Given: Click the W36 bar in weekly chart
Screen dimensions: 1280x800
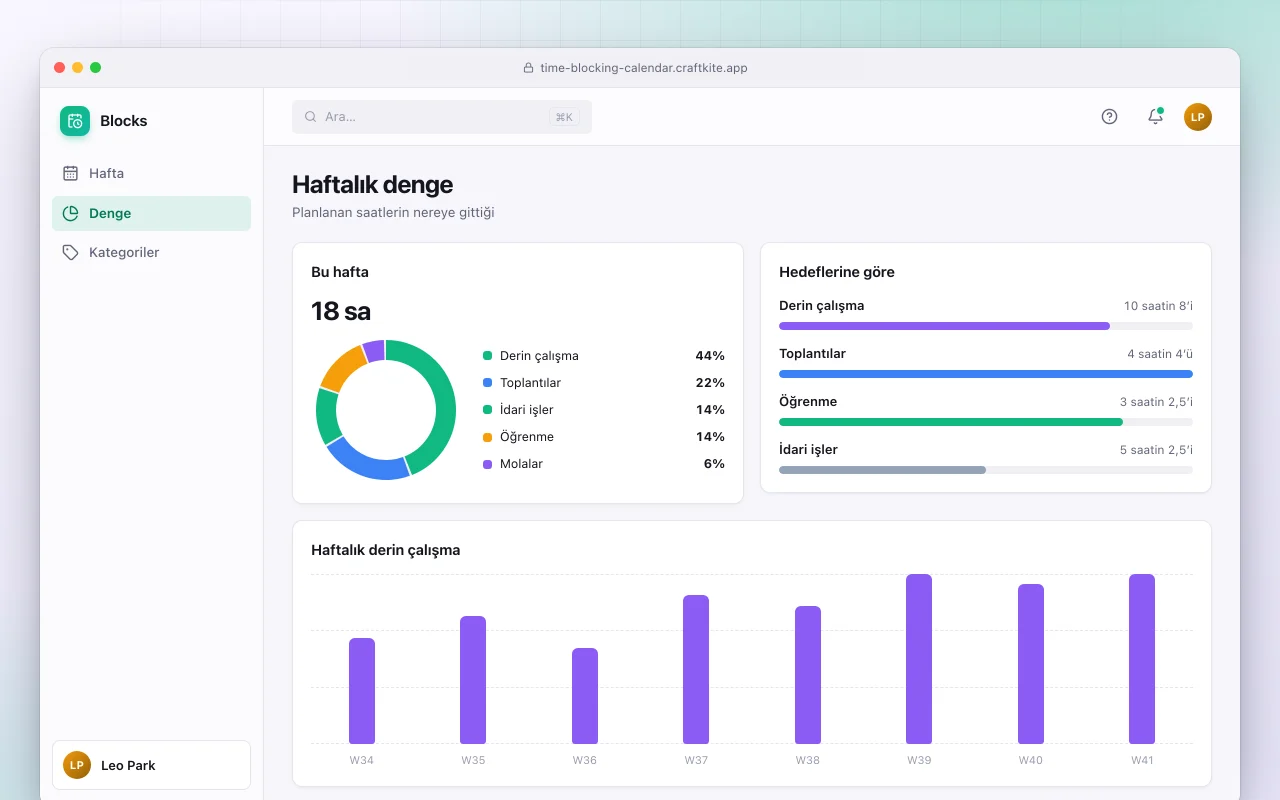Looking at the screenshot, I should pyautogui.click(x=585, y=696).
